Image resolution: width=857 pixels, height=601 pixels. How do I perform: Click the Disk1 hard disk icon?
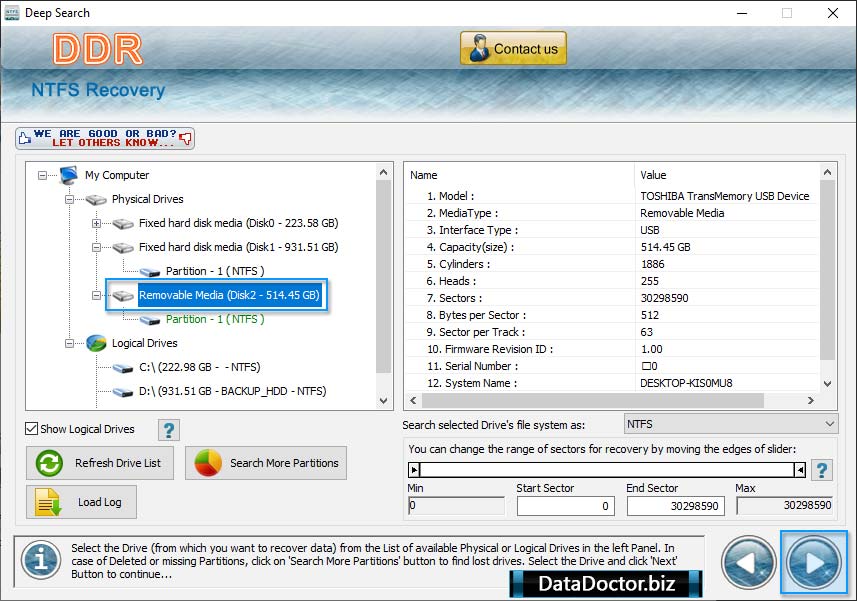[123, 248]
